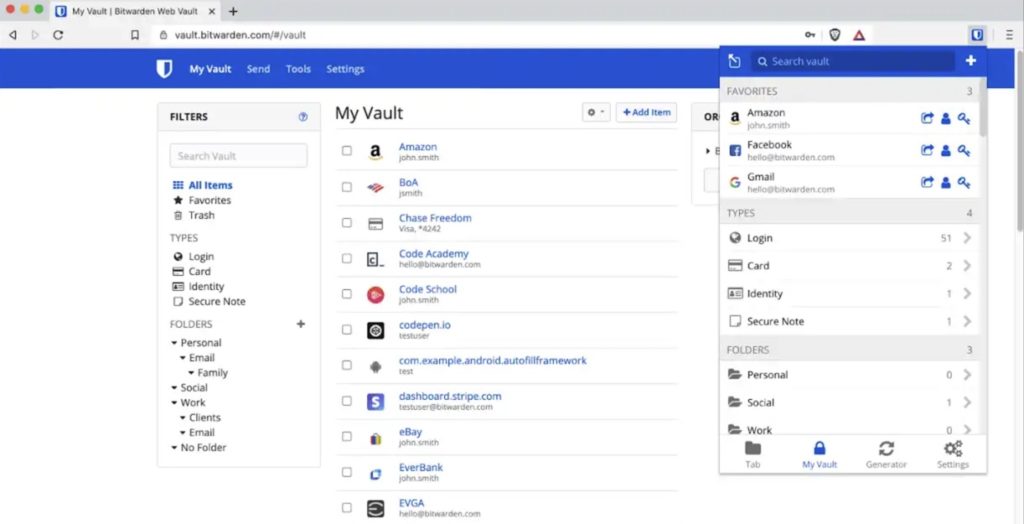The image size is (1024, 524).
Task: Expand the Login type in popup
Action: [966, 238]
